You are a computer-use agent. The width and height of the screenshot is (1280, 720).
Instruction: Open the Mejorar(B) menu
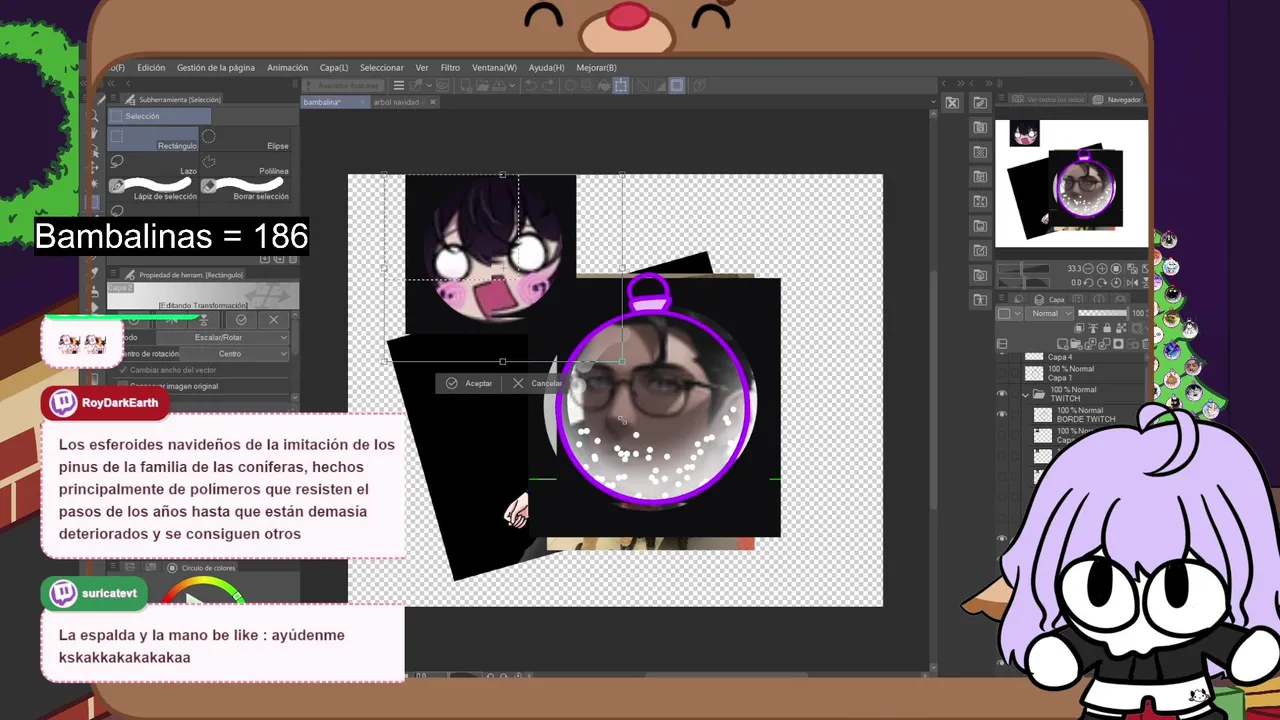tap(597, 68)
